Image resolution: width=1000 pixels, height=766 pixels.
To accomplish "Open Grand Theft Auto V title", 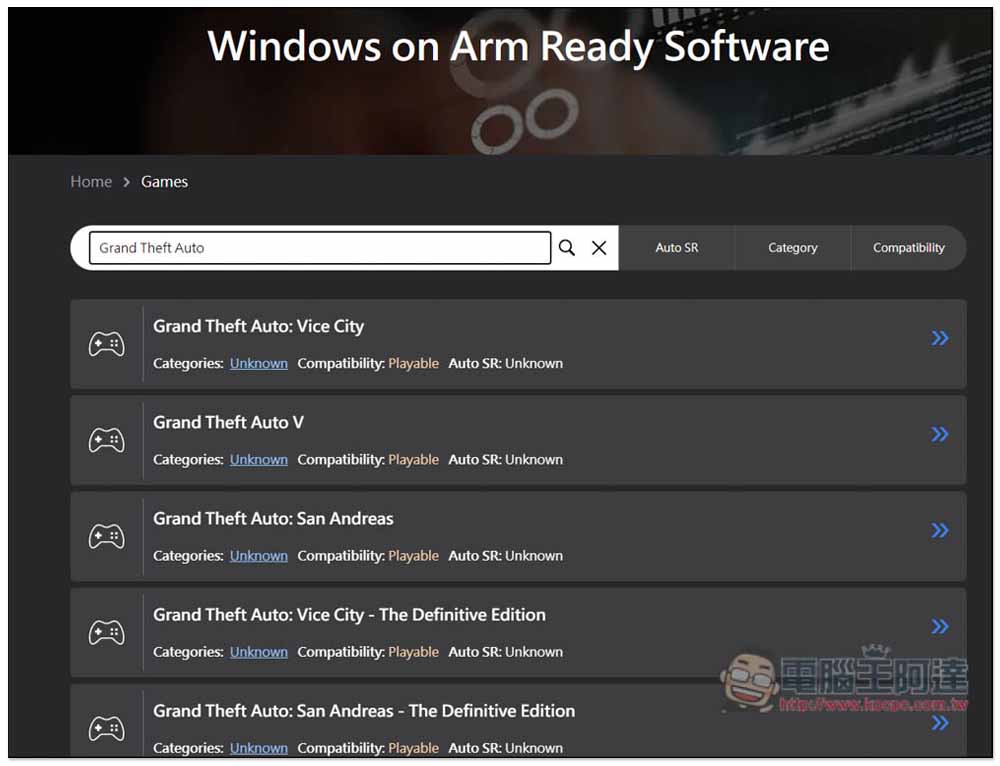I will (x=228, y=422).
